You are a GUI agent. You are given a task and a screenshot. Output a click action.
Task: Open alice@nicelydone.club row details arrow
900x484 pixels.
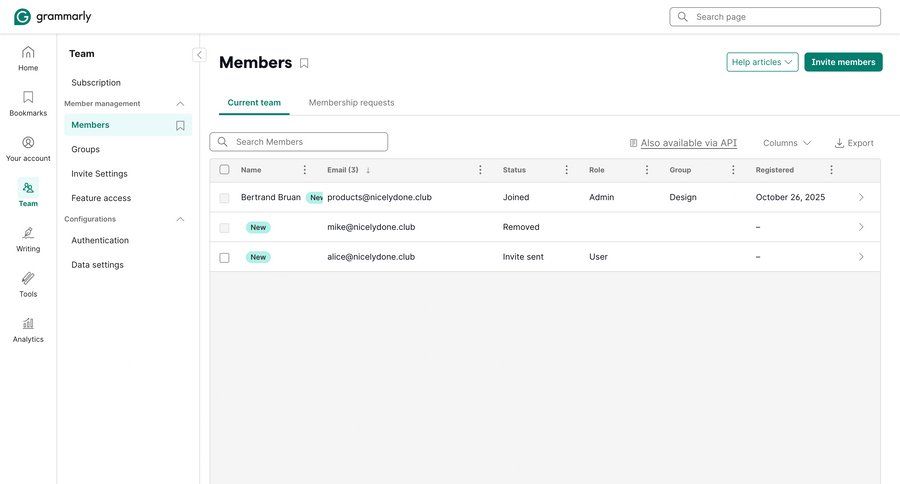pos(861,257)
